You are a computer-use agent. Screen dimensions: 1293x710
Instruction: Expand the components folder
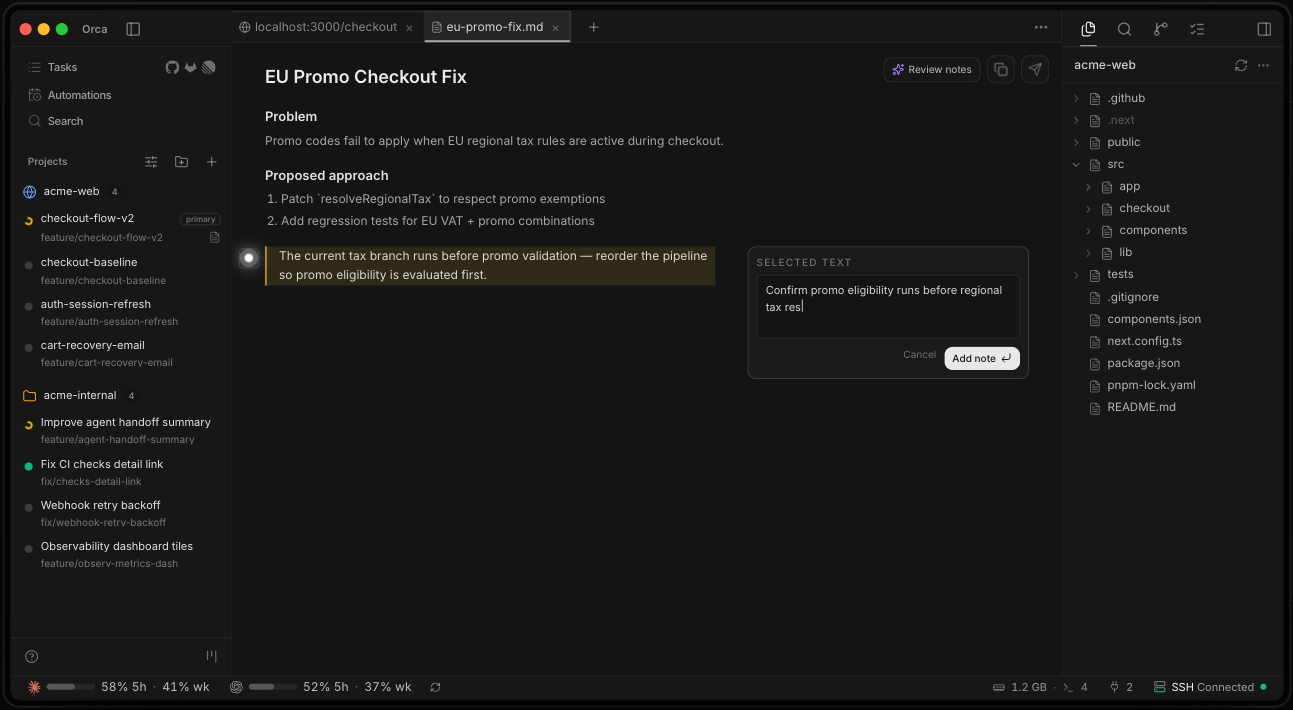point(1089,230)
